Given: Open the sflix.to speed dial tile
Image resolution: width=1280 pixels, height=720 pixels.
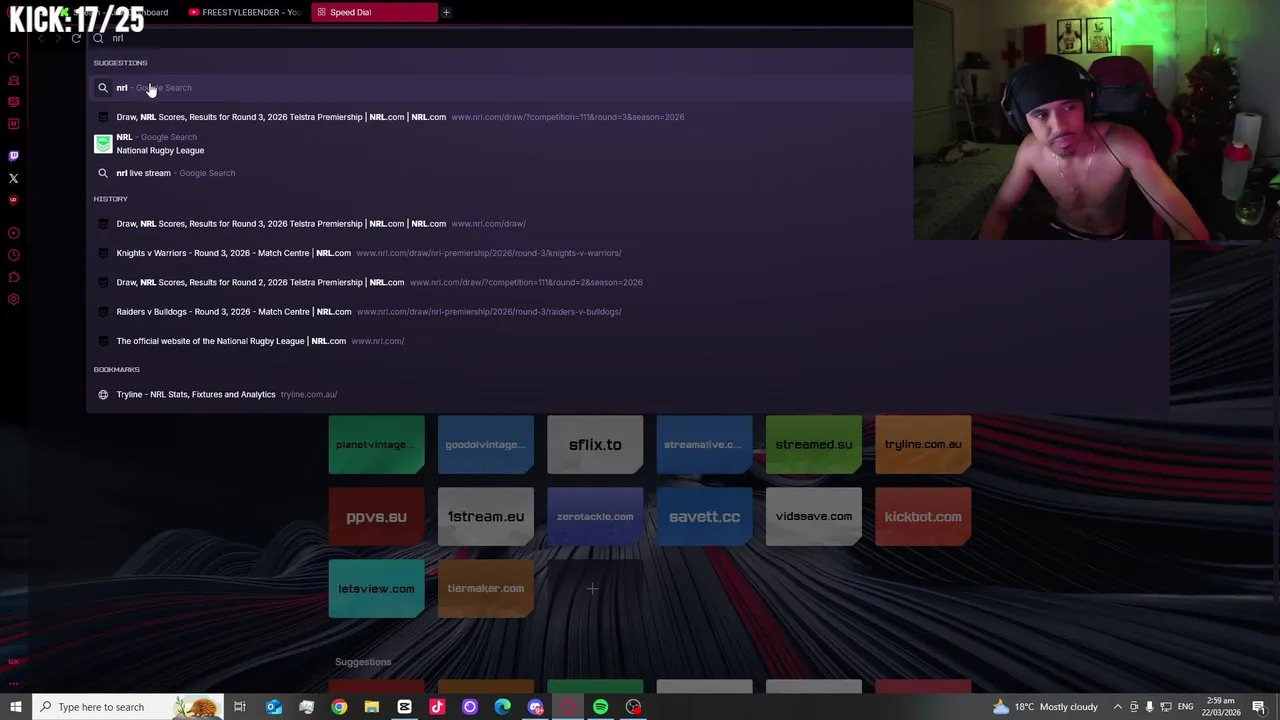Looking at the screenshot, I should (595, 444).
